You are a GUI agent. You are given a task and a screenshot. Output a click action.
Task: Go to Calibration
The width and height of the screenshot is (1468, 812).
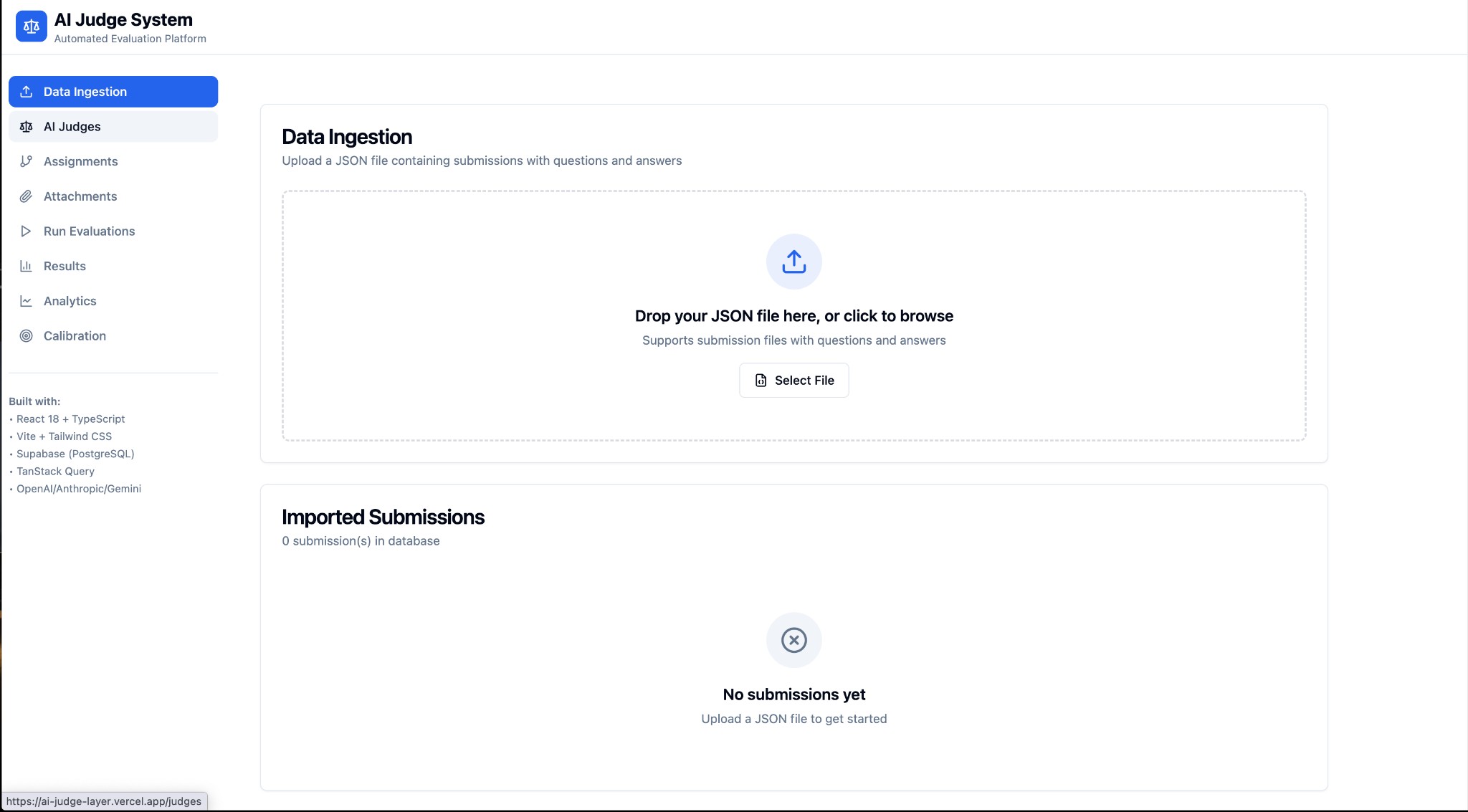click(x=113, y=336)
